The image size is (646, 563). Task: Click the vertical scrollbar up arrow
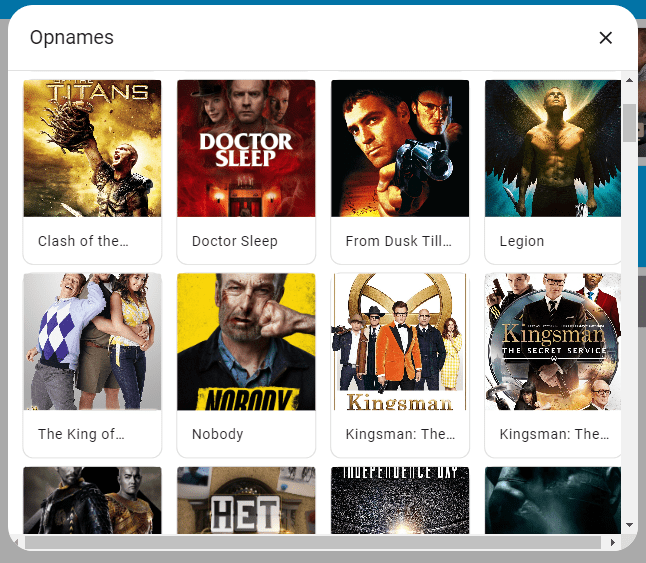point(629,80)
